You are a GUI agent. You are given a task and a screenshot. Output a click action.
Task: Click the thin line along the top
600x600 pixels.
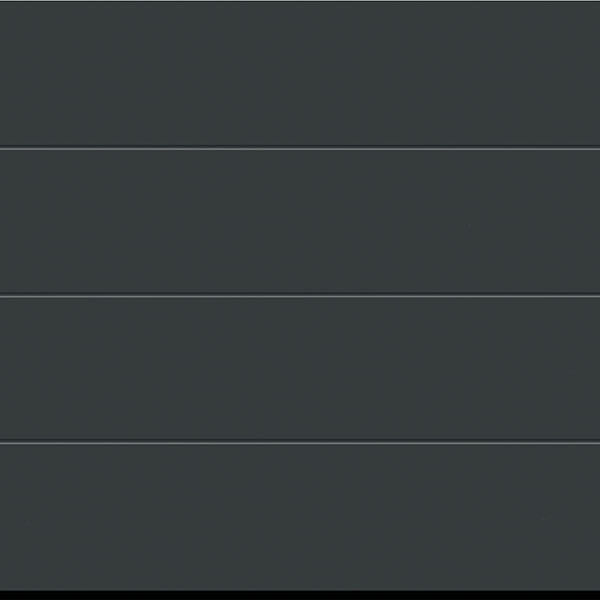click(300, 2)
